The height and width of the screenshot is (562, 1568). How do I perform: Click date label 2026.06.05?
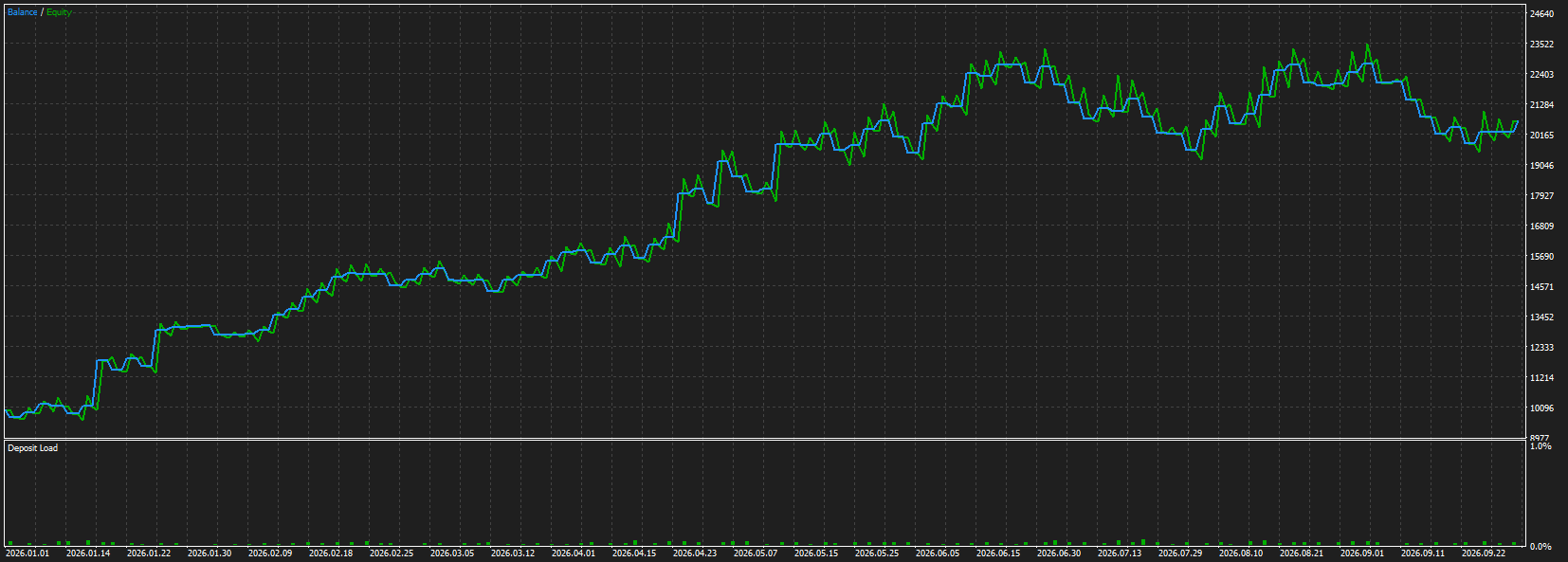pyautogui.click(x=938, y=553)
